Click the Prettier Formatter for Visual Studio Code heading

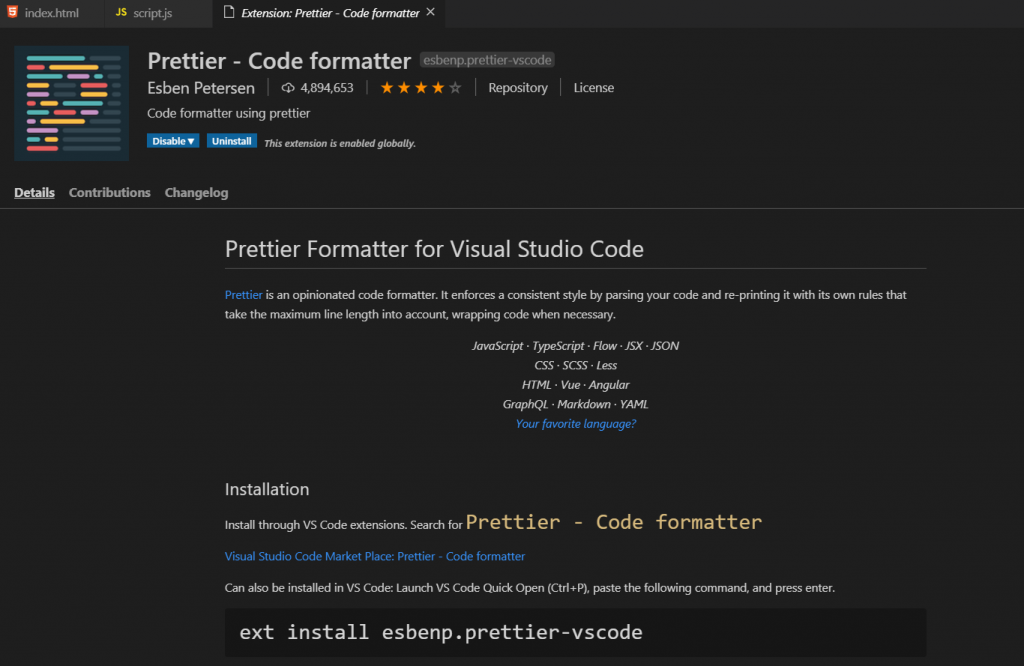point(434,249)
